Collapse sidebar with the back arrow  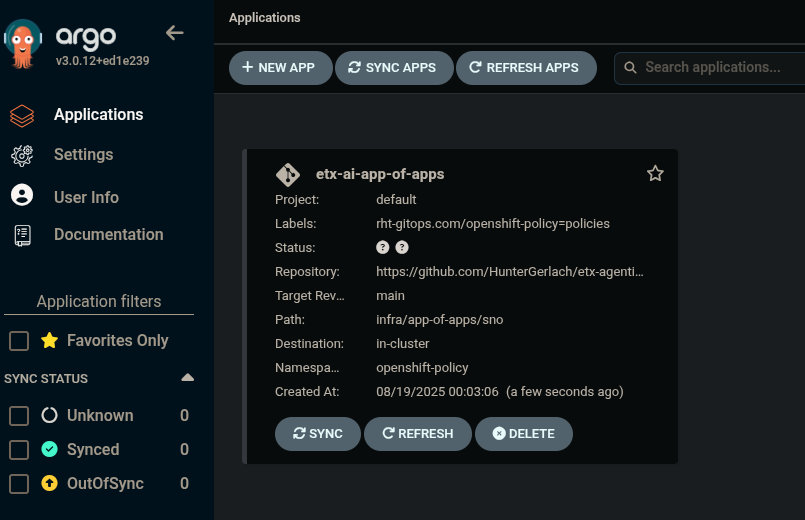tap(175, 33)
